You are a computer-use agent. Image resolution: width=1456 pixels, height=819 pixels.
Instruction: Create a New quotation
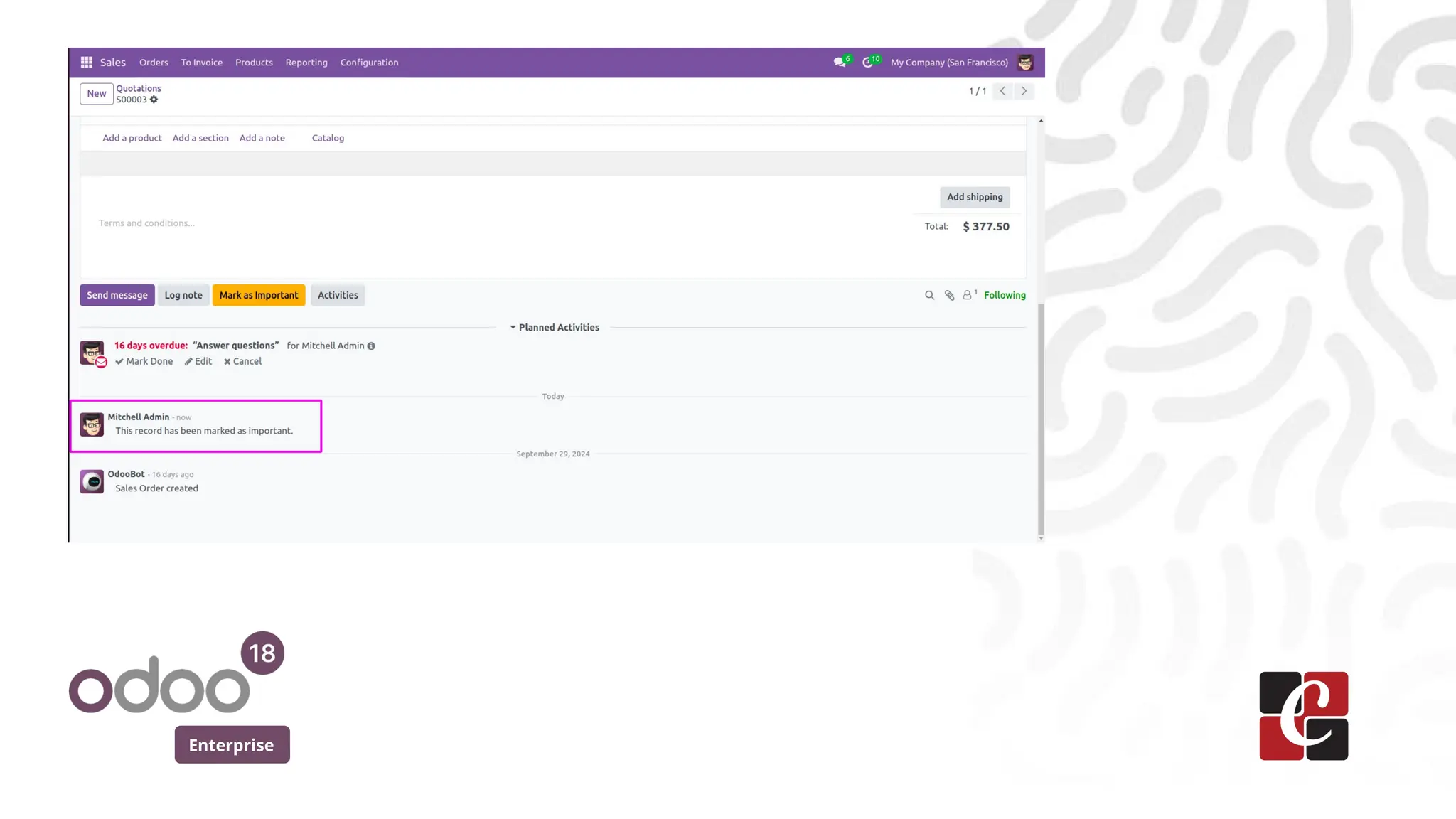coord(97,93)
